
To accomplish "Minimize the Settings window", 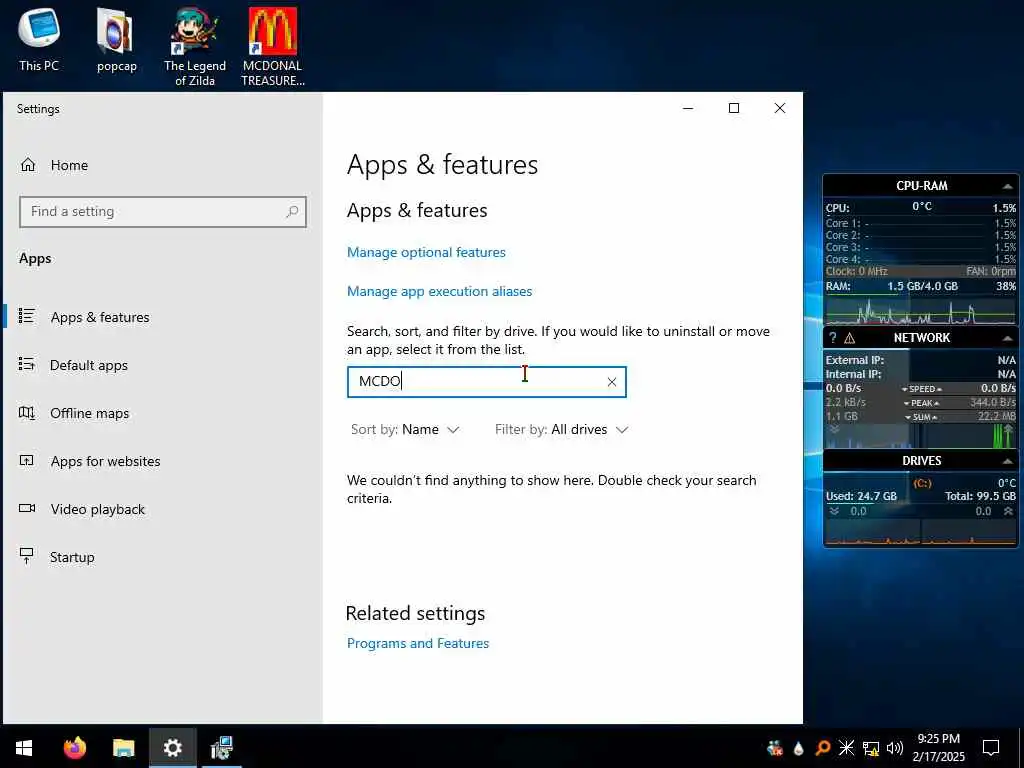I will 688,108.
